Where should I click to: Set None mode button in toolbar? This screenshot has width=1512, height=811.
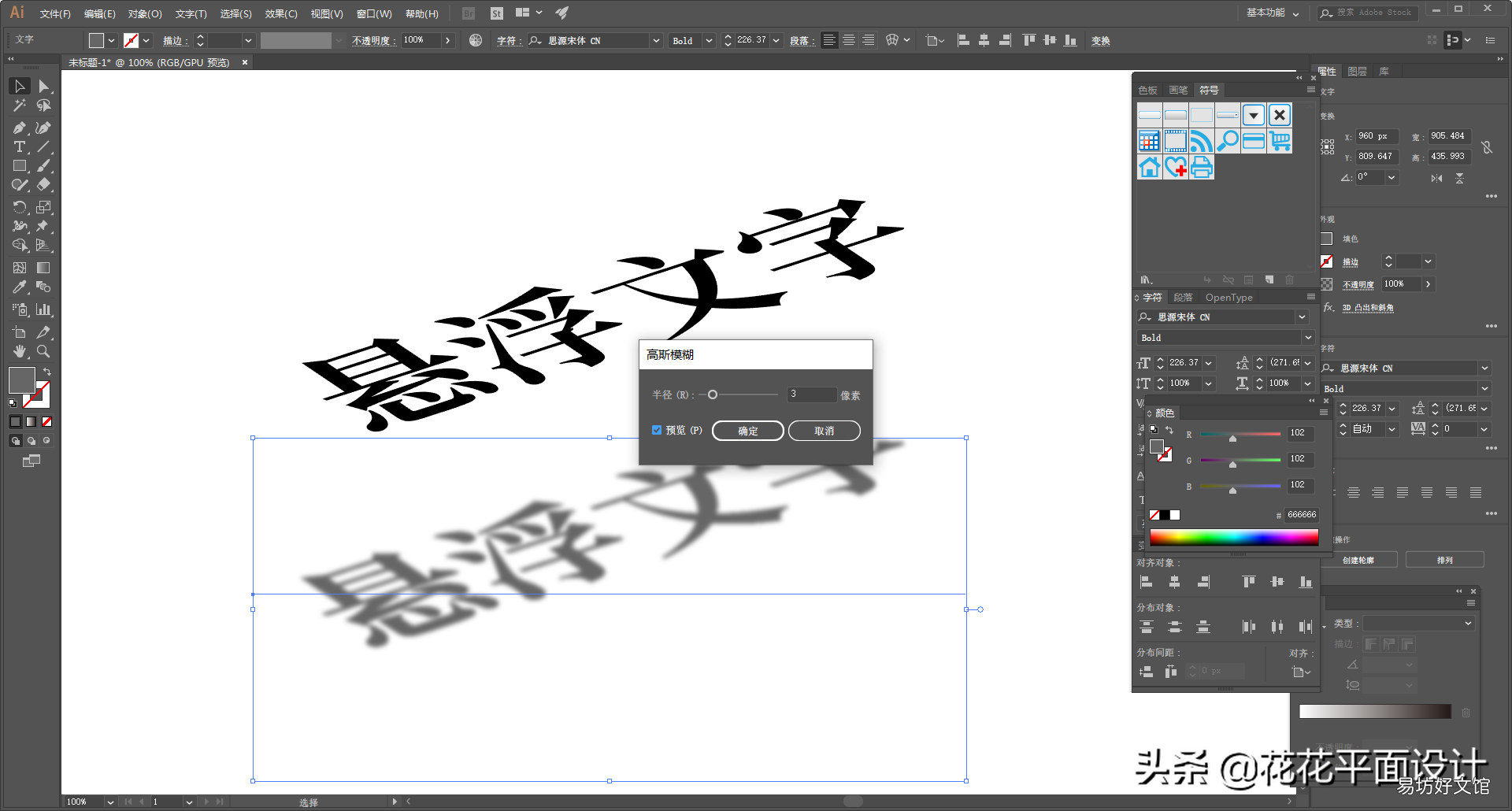click(46, 422)
